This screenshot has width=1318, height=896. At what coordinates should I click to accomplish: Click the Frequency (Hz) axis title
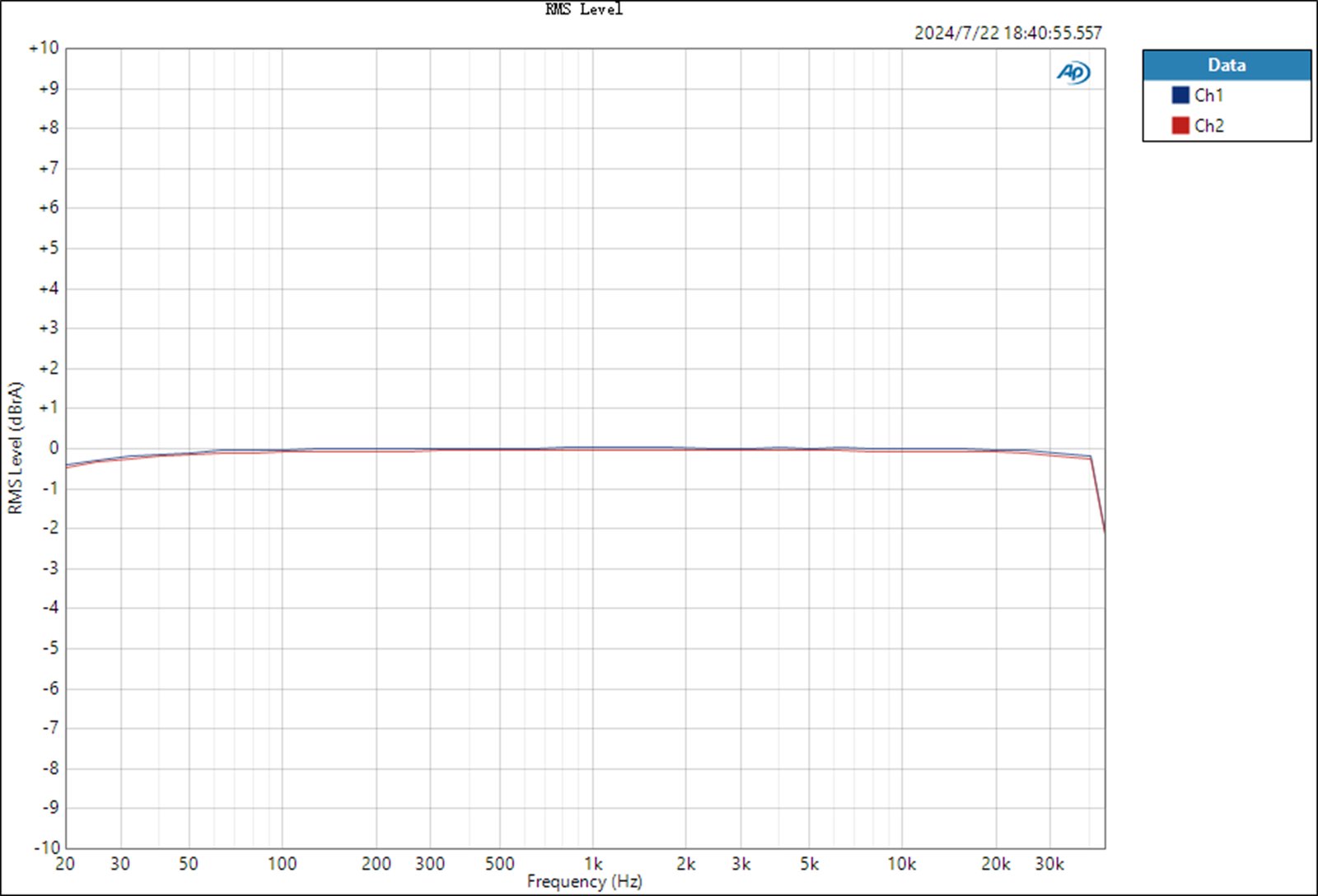pyautogui.click(x=585, y=881)
